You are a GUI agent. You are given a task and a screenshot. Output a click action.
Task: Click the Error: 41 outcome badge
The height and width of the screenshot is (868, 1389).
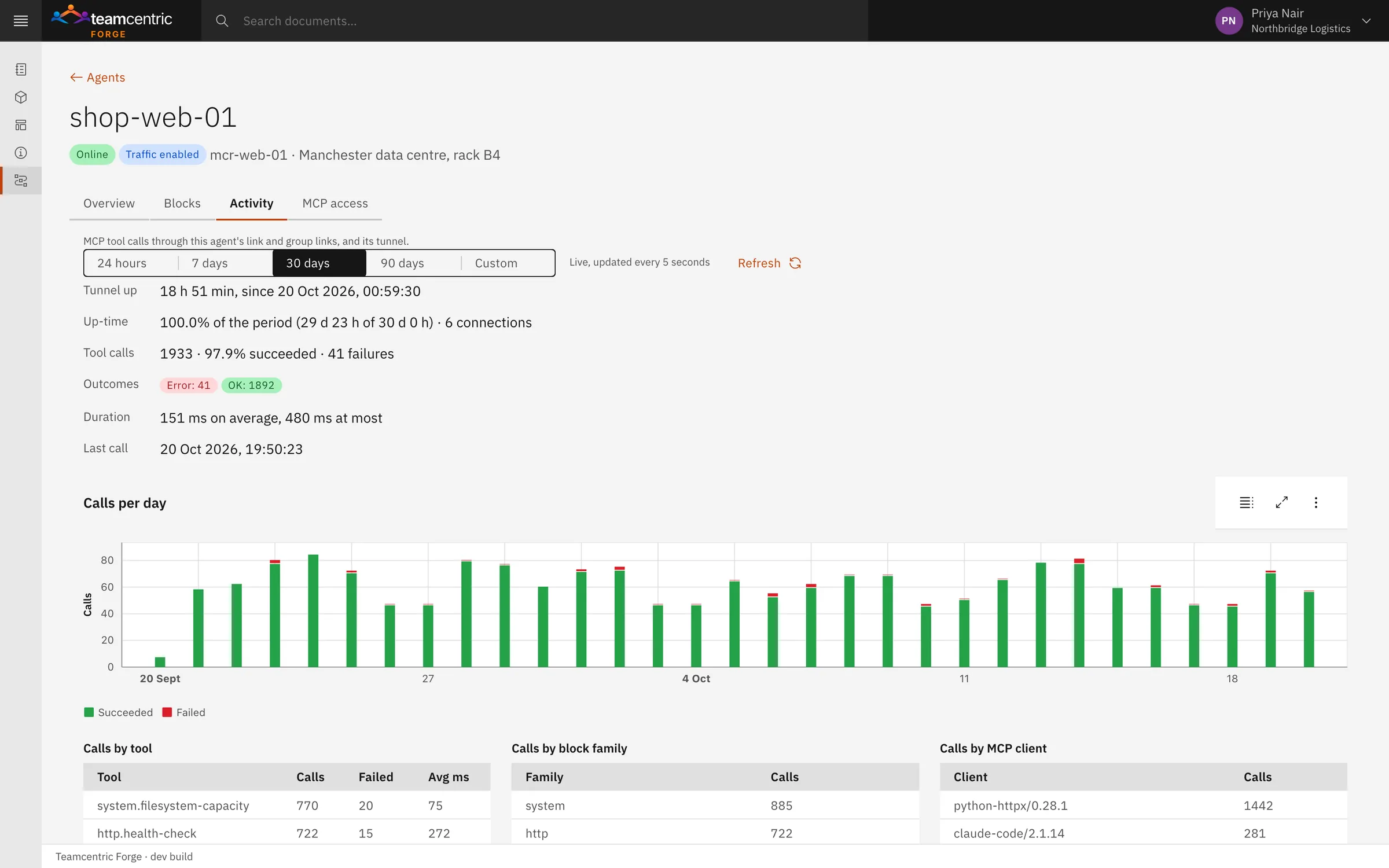pos(189,385)
